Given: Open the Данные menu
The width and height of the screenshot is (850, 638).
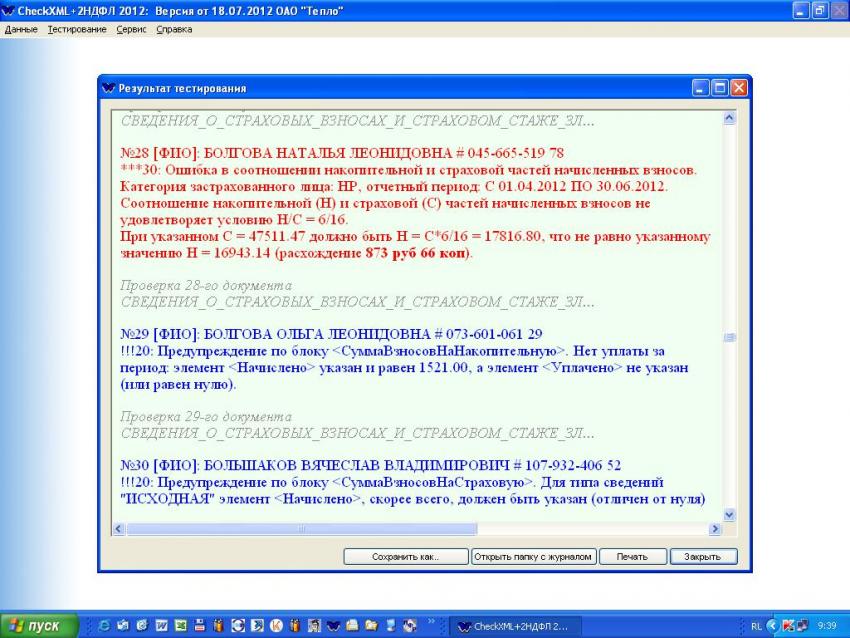Looking at the screenshot, I should pyautogui.click(x=21, y=29).
